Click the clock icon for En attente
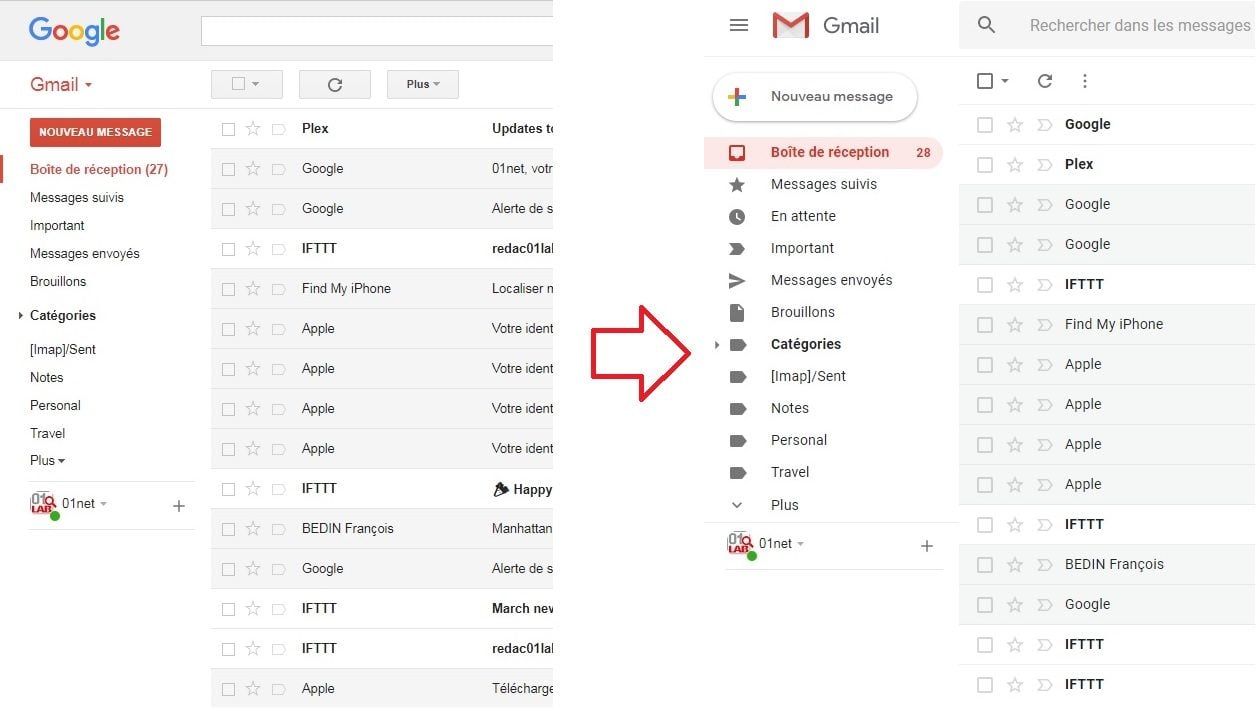This screenshot has width=1256, height=708. 737,216
